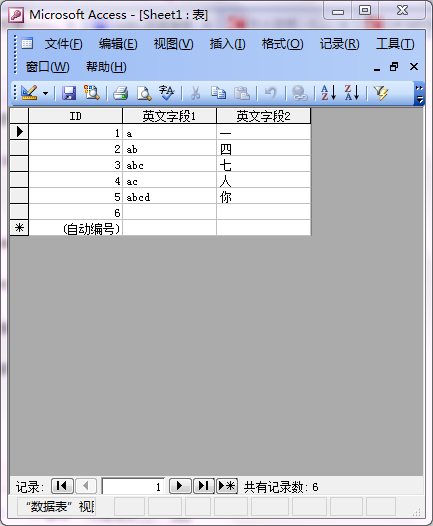Click the file search toolbar icon
Image resolution: width=433 pixels, height=526 pixels.
(92, 93)
